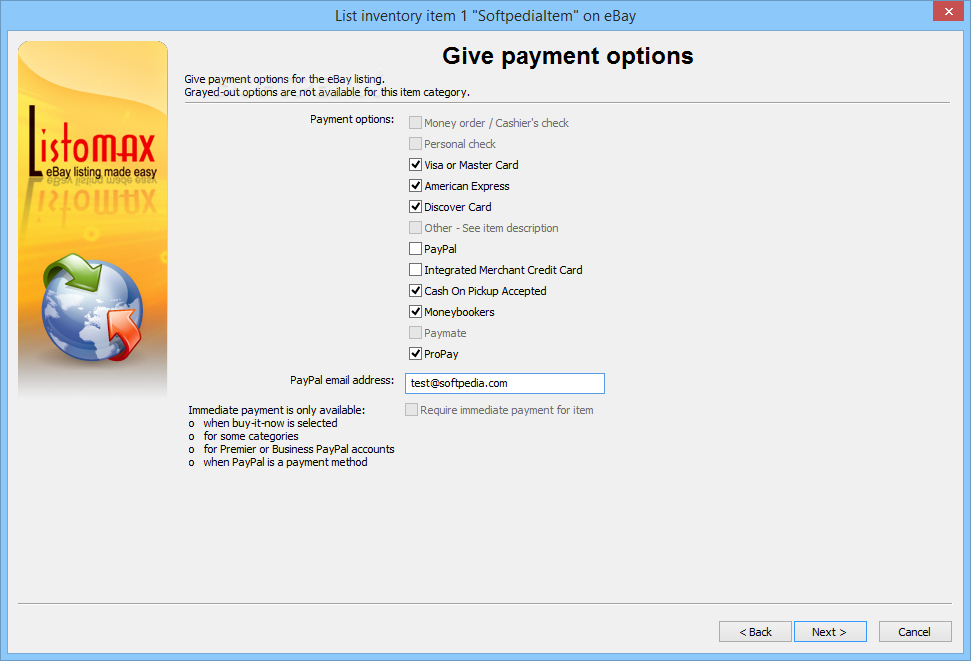Image resolution: width=971 pixels, height=661 pixels.
Task: Uncheck the Moneybookers option
Action: click(x=416, y=312)
